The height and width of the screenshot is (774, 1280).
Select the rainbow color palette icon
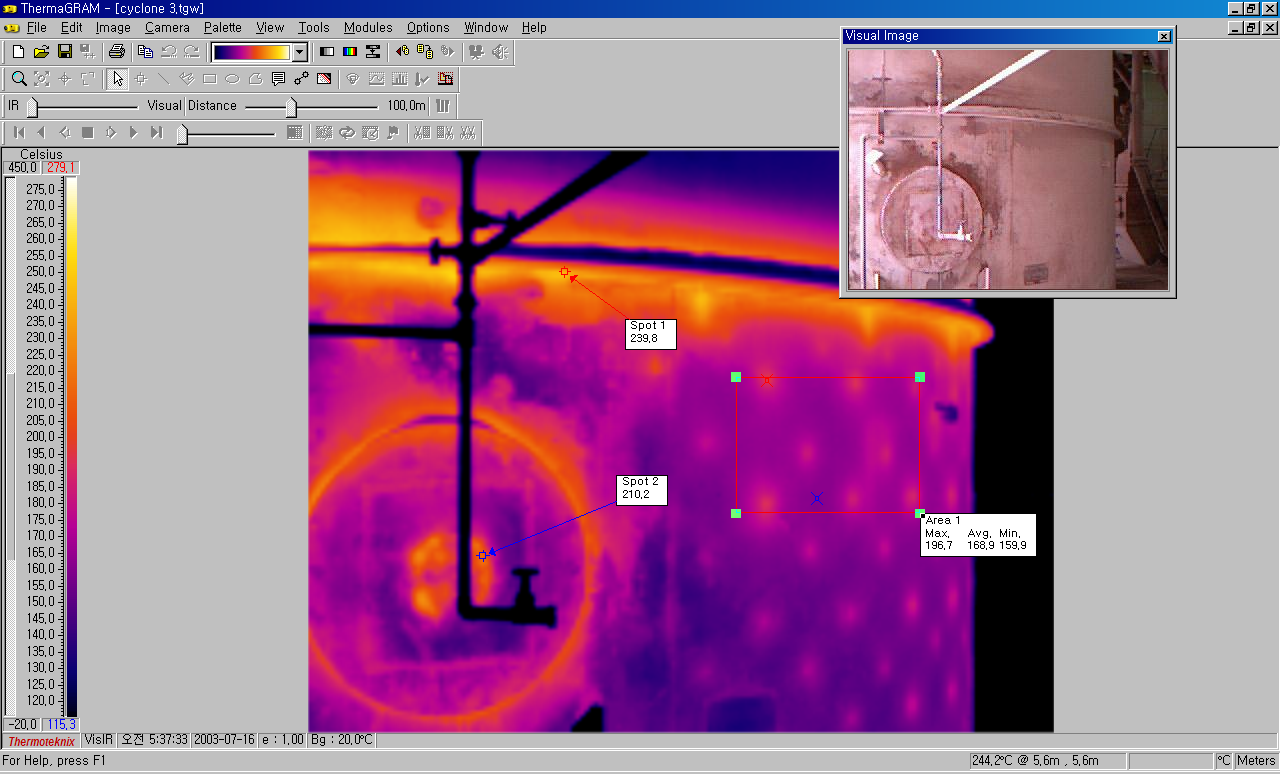click(349, 52)
